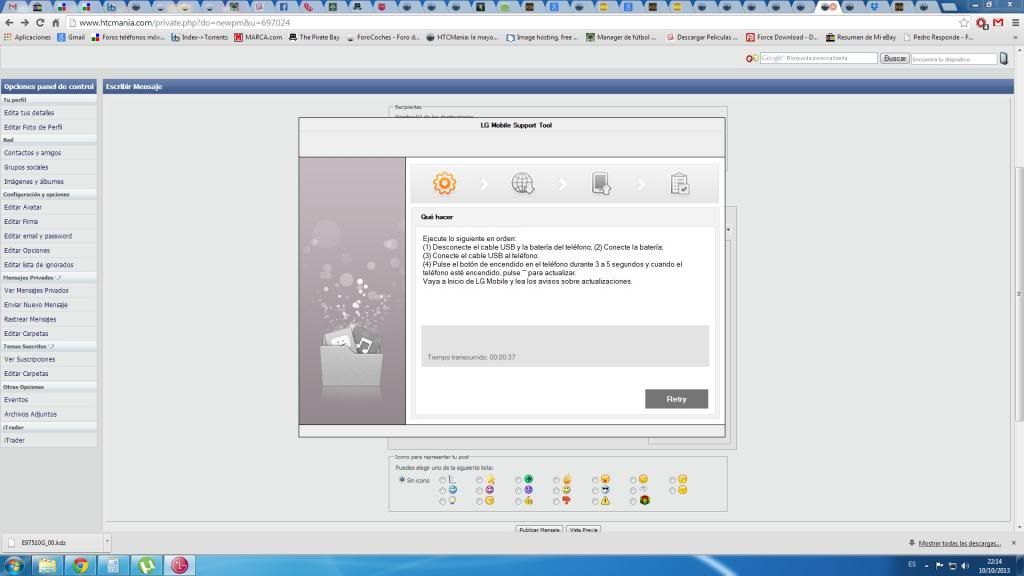The width and height of the screenshot is (1024, 576).
Task: Select the star post icon radio button
Action: [x=479, y=480]
